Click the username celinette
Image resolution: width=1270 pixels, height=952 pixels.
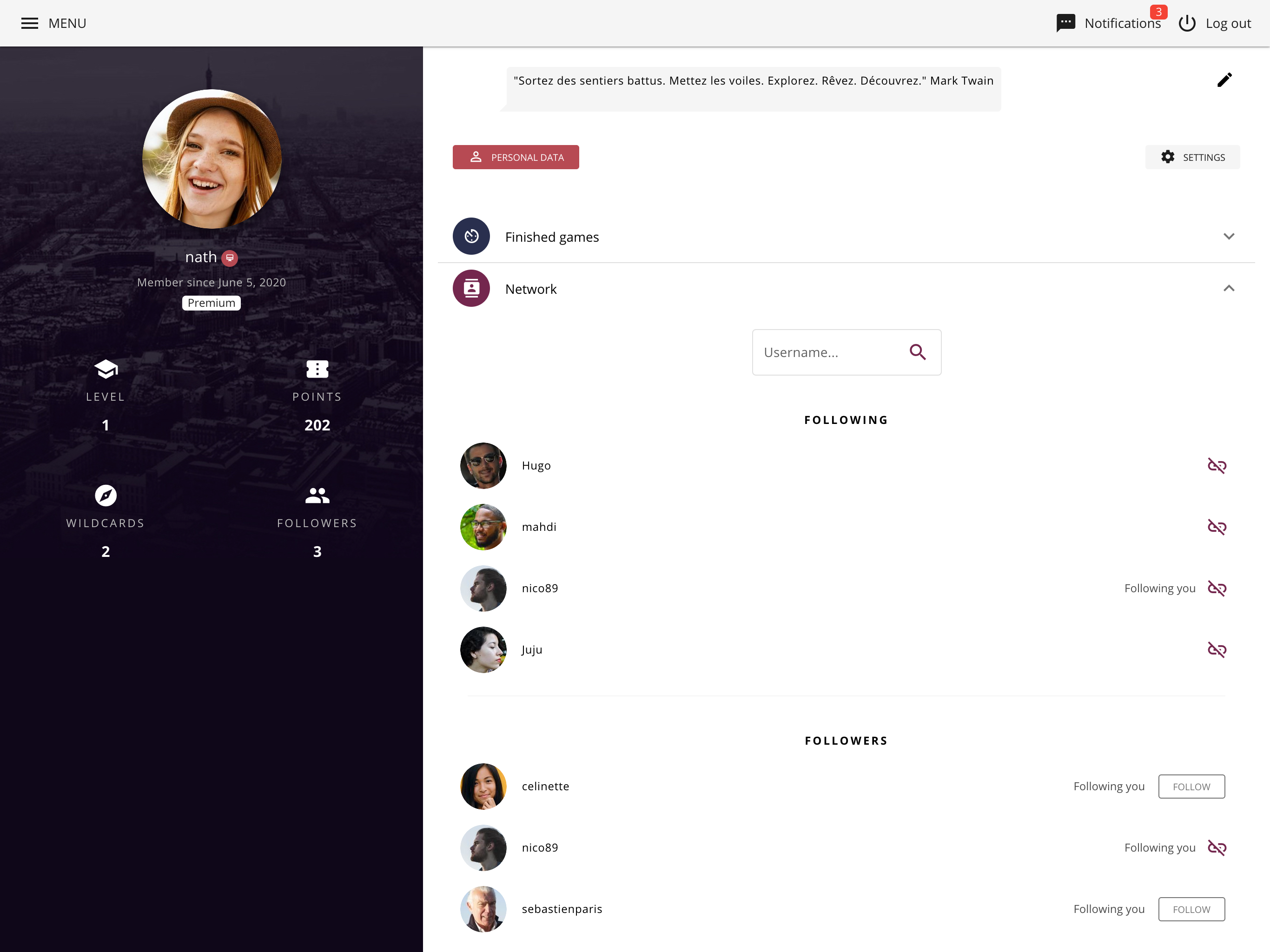coord(545,787)
